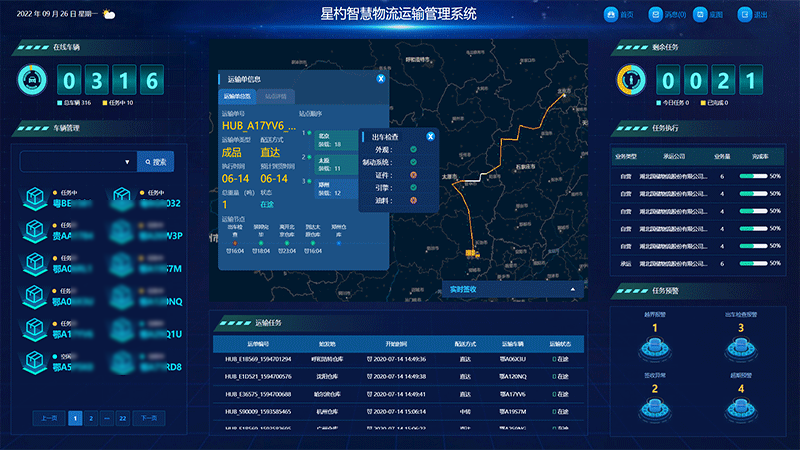The width and height of the screenshot is (800, 450).
Task: Switch to the 站点详情 tab
Action: click(x=276, y=96)
